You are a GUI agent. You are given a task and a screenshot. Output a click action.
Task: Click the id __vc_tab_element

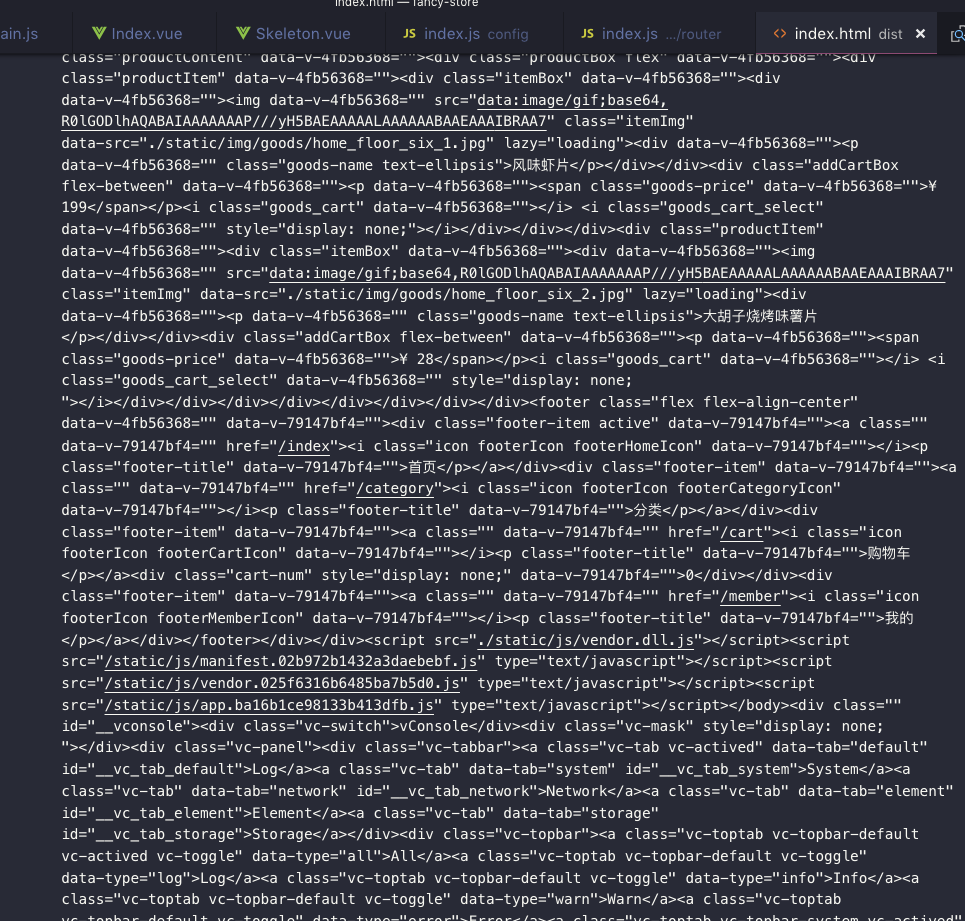coord(165,813)
